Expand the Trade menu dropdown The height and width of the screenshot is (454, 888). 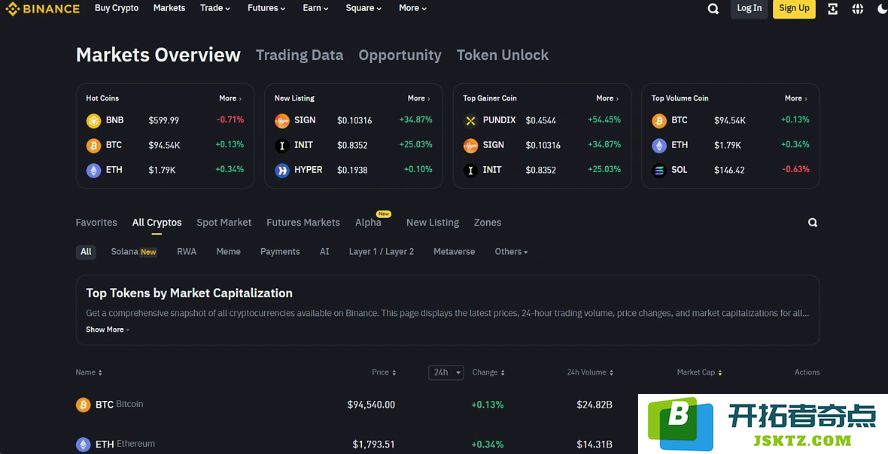[x=215, y=8]
